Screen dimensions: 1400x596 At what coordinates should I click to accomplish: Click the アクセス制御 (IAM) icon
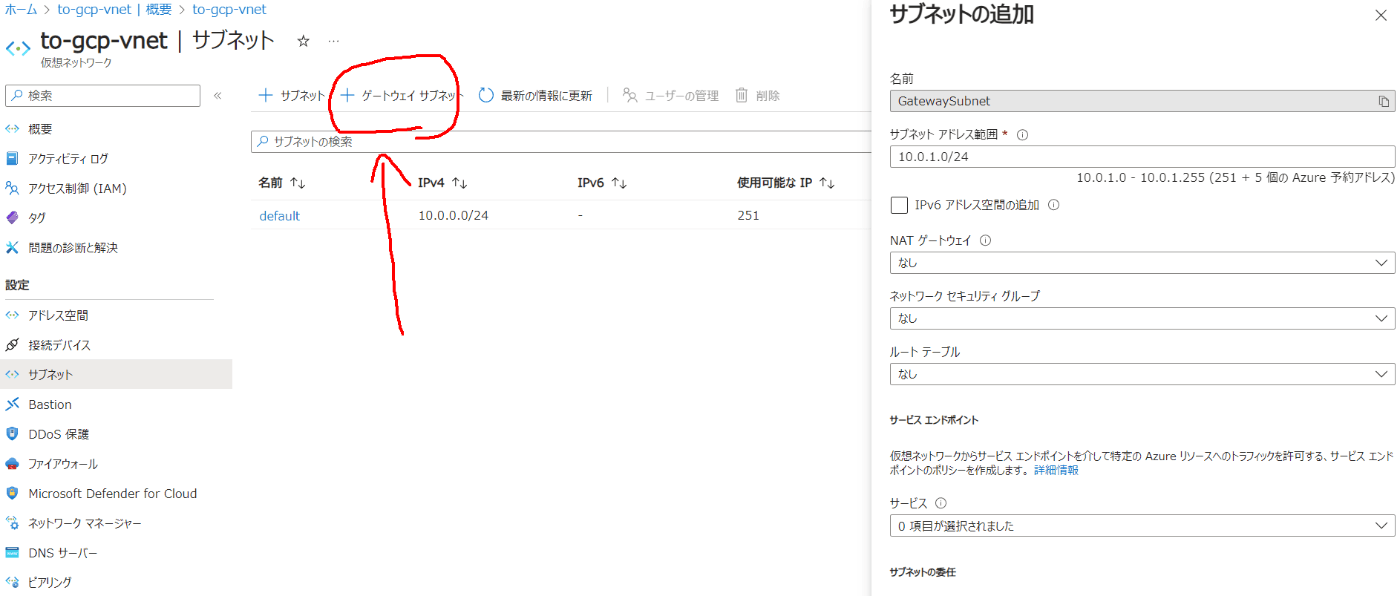tap(12, 188)
